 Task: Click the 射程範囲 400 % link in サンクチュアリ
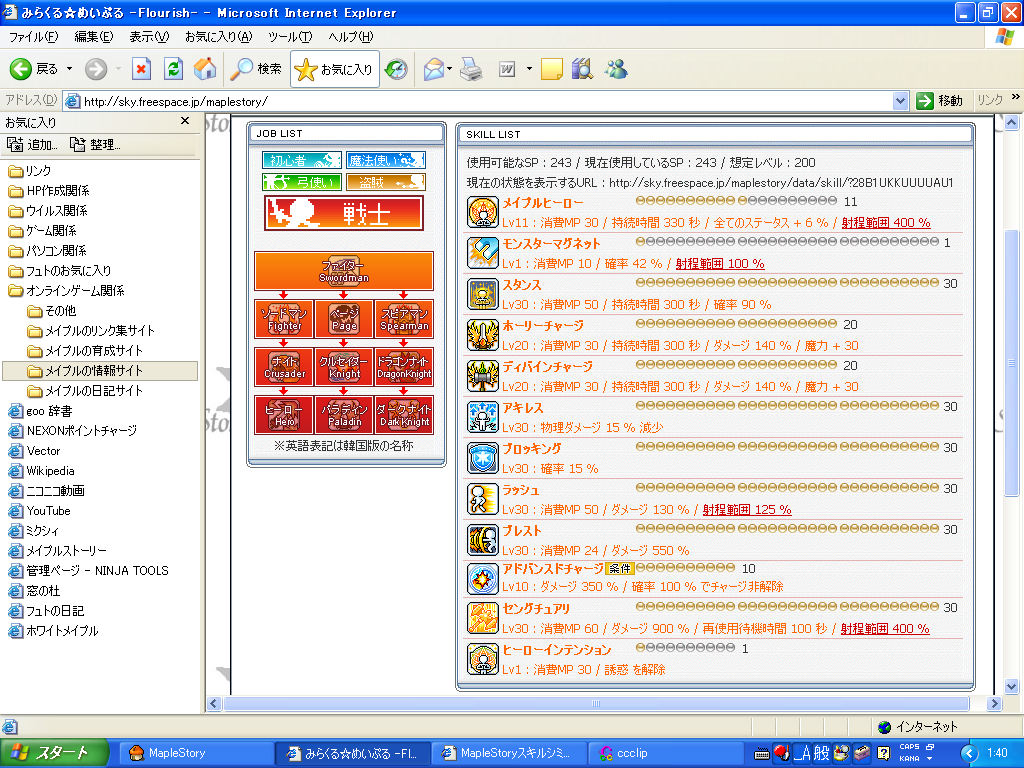pos(885,628)
